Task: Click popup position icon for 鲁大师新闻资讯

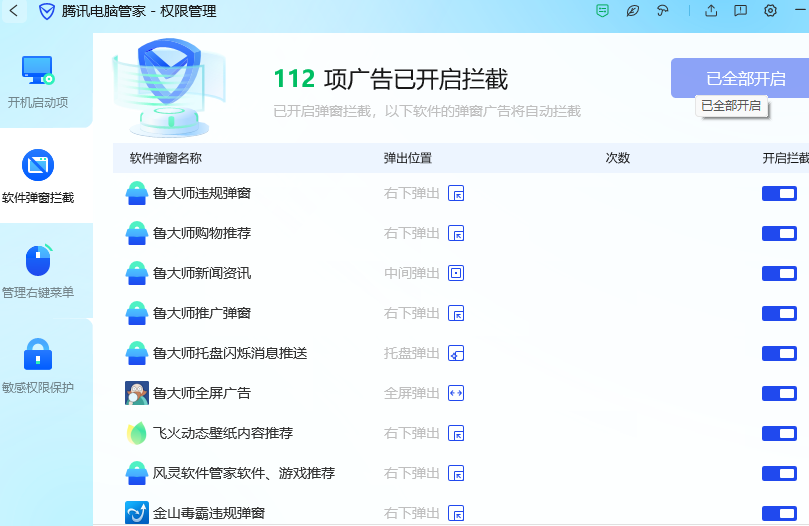Action: tap(456, 273)
